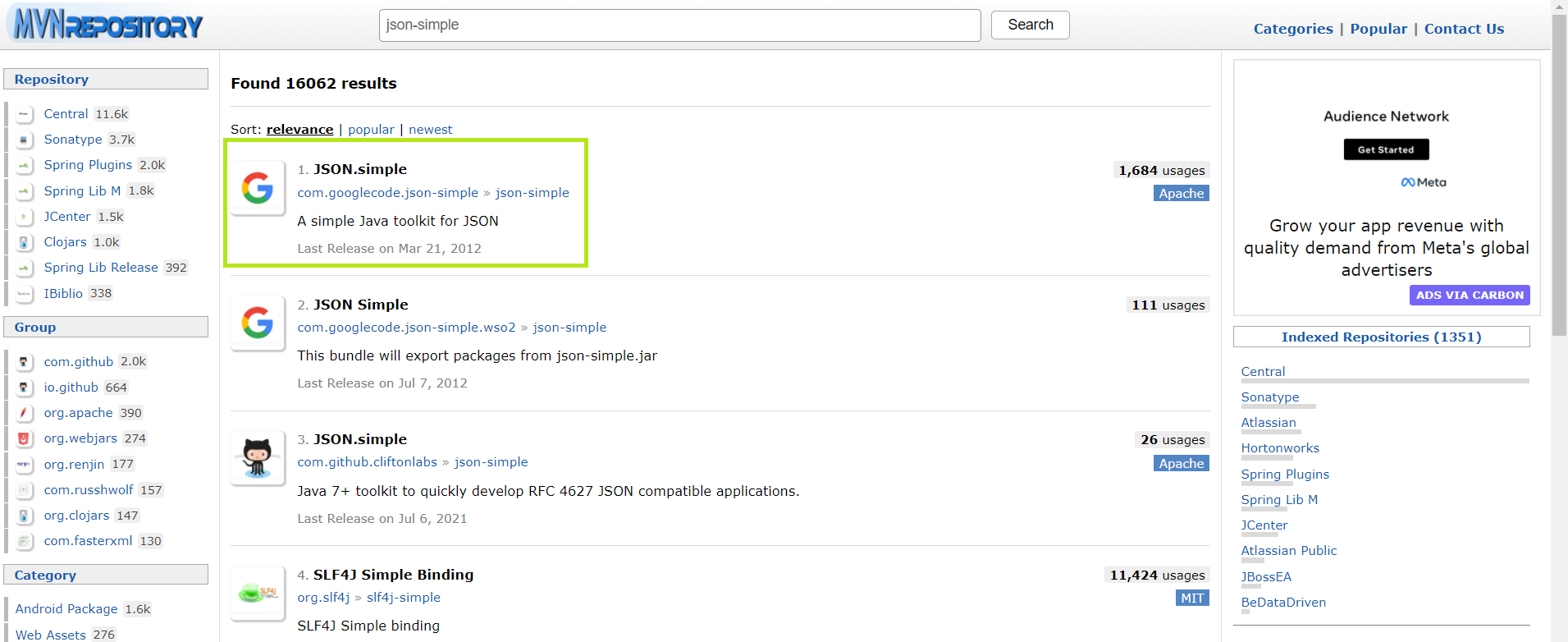Click the Sonatype repository icon in the sidebar
Image resolution: width=1568 pixels, height=642 pixels.
pyautogui.click(x=25, y=140)
